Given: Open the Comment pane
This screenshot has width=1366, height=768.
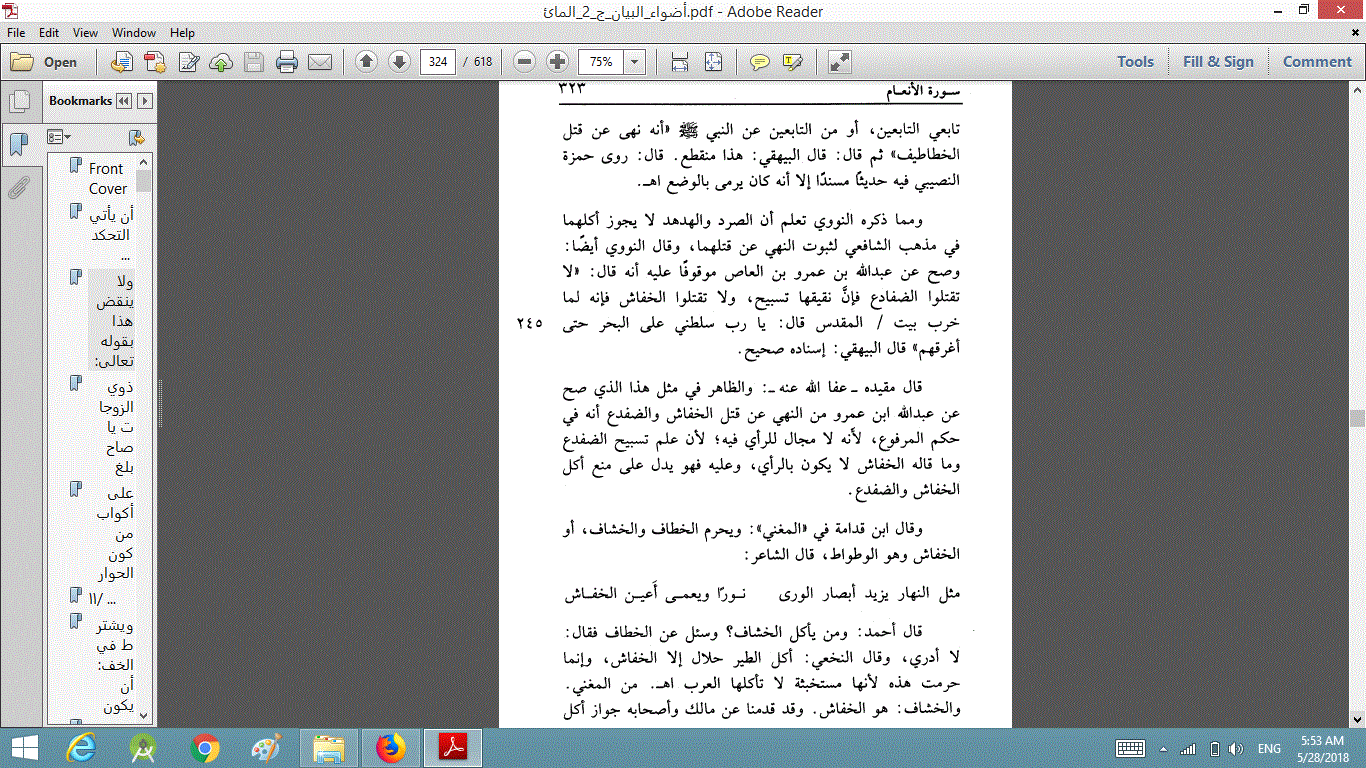Looking at the screenshot, I should pyautogui.click(x=1317, y=62).
